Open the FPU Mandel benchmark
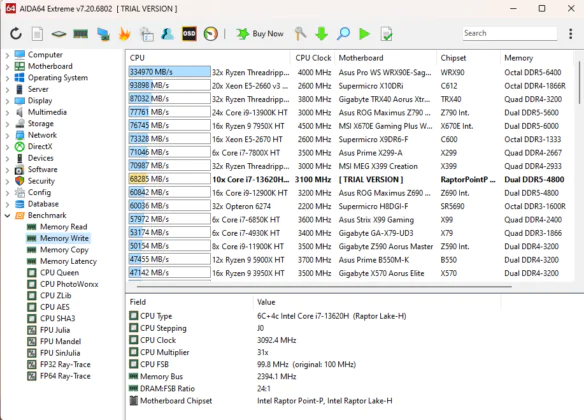 point(60,341)
